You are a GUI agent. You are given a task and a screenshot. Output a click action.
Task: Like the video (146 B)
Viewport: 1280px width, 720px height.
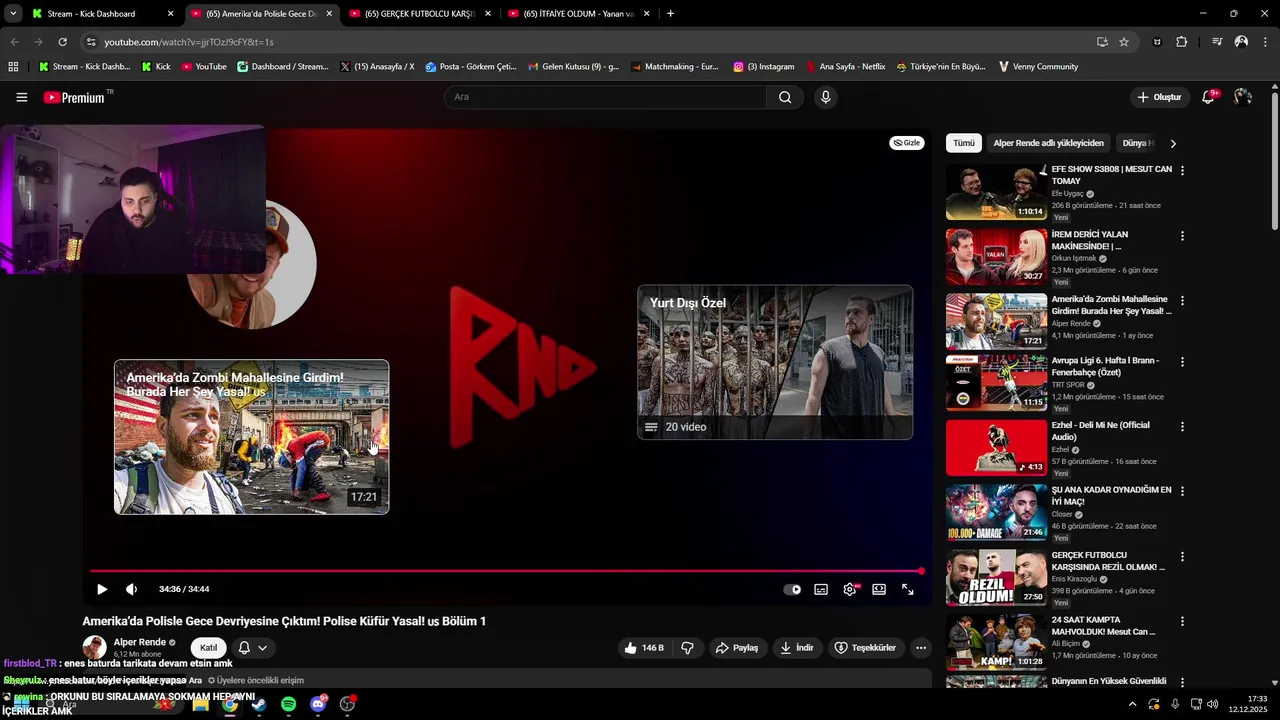click(644, 648)
